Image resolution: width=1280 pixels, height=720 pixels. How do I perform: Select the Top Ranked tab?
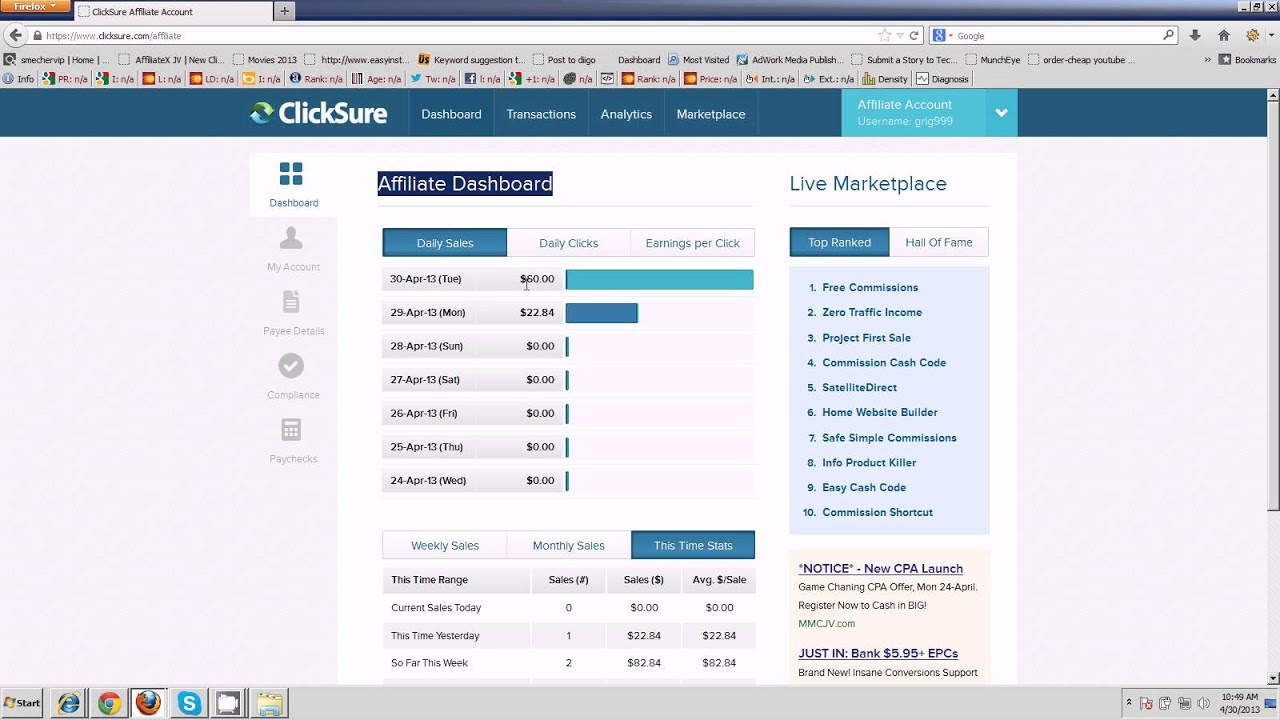(840, 242)
